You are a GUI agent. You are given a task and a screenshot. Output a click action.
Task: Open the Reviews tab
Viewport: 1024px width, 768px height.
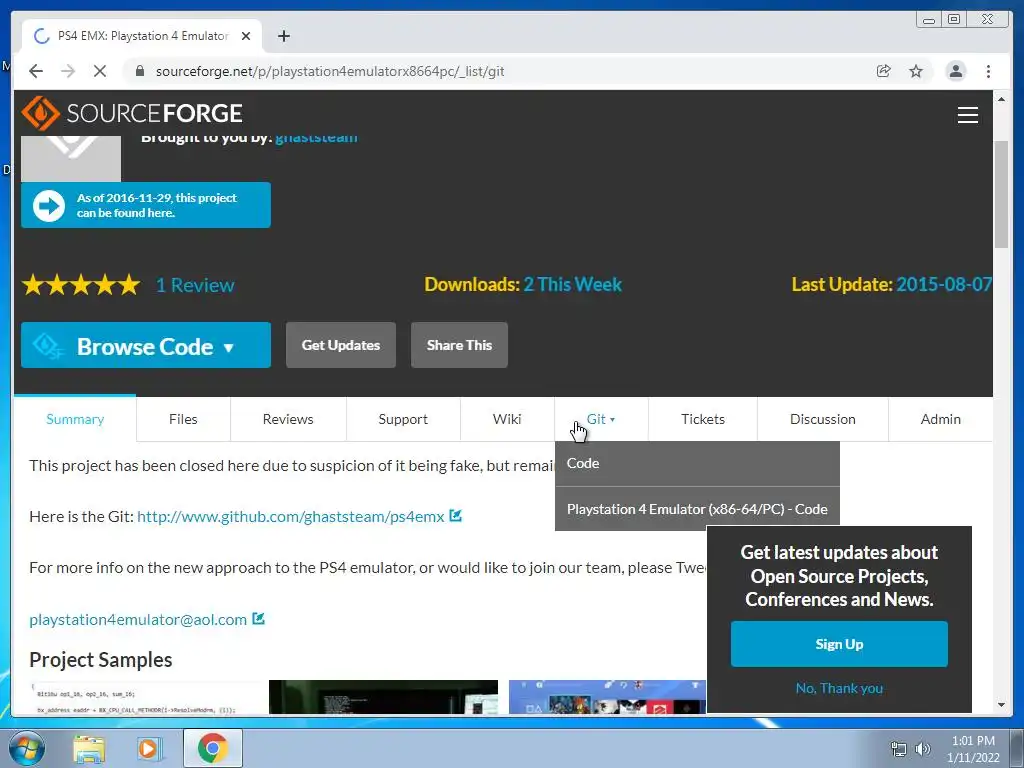click(288, 419)
